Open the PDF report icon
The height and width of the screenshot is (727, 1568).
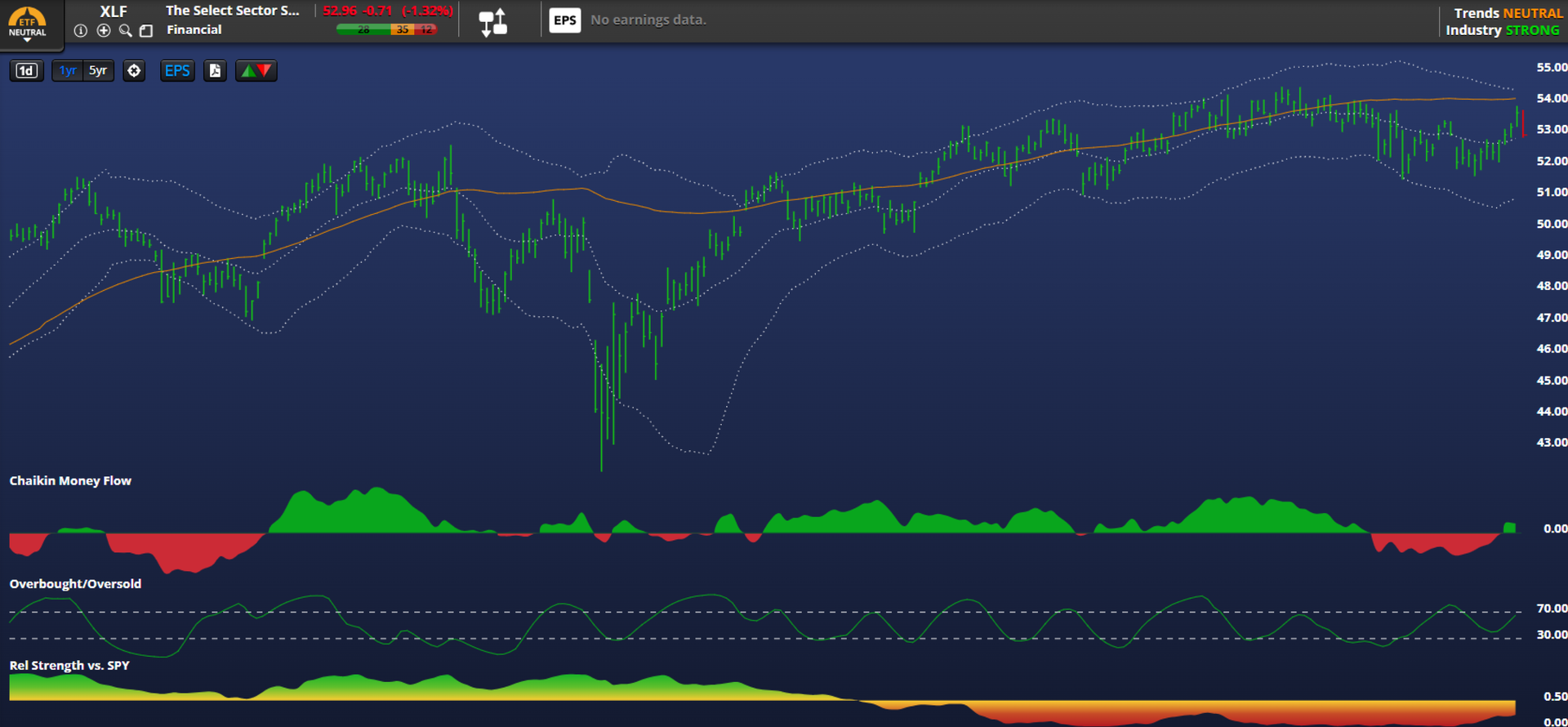(x=215, y=71)
